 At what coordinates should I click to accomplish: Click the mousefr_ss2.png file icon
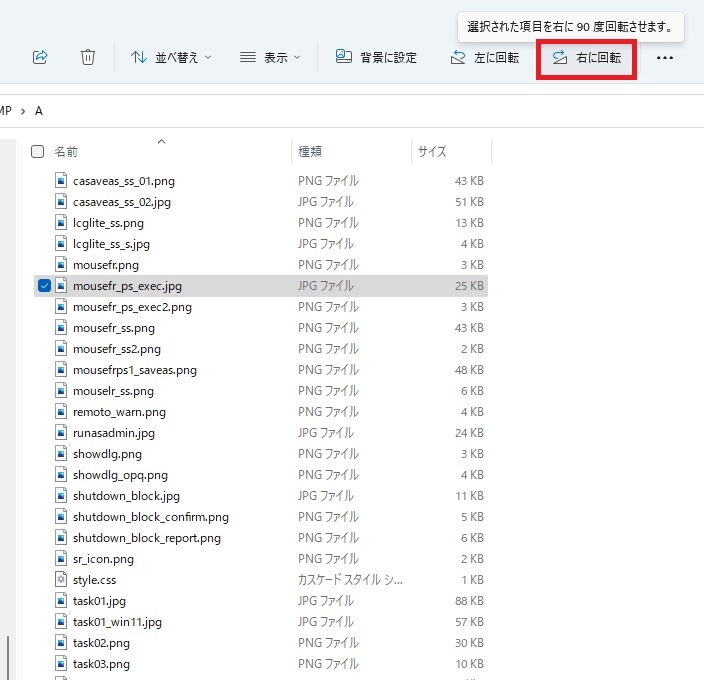point(61,349)
